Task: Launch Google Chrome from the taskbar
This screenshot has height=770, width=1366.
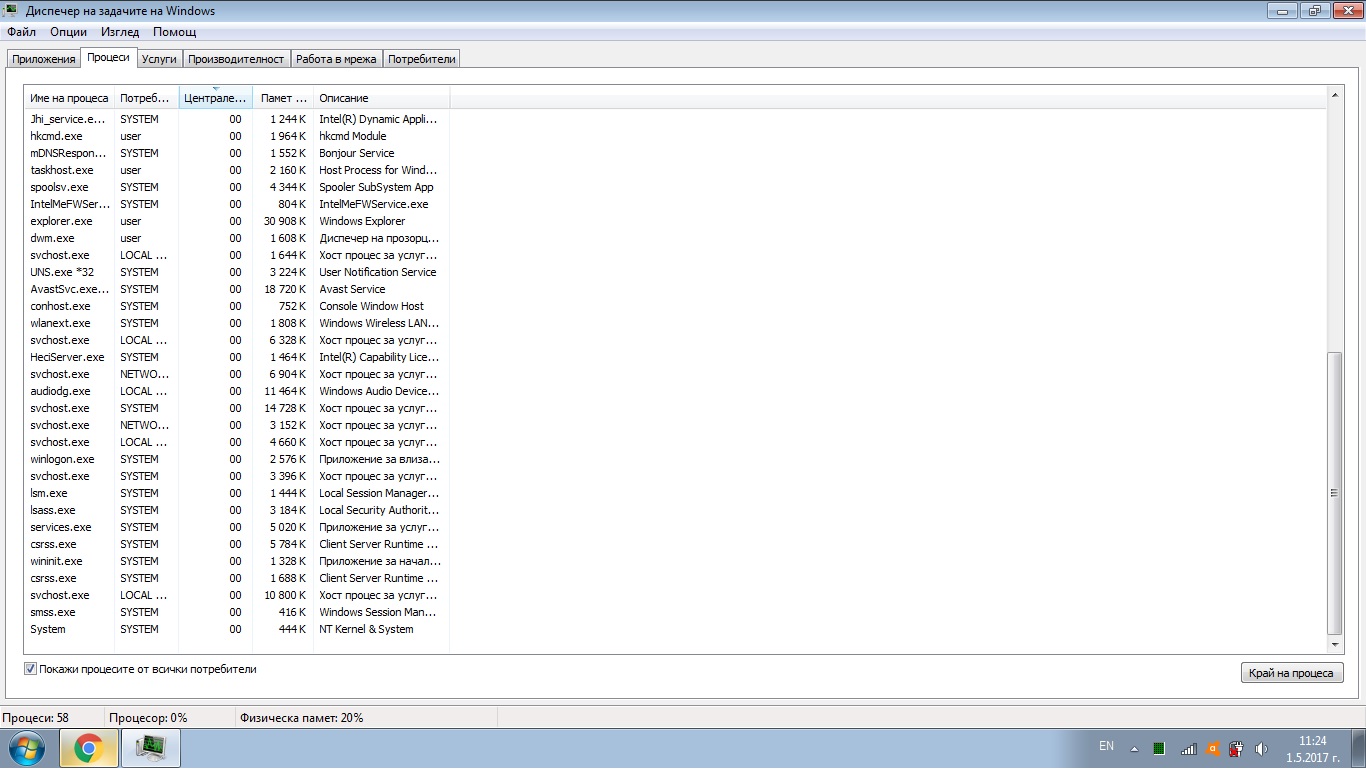Action: click(89, 748)
